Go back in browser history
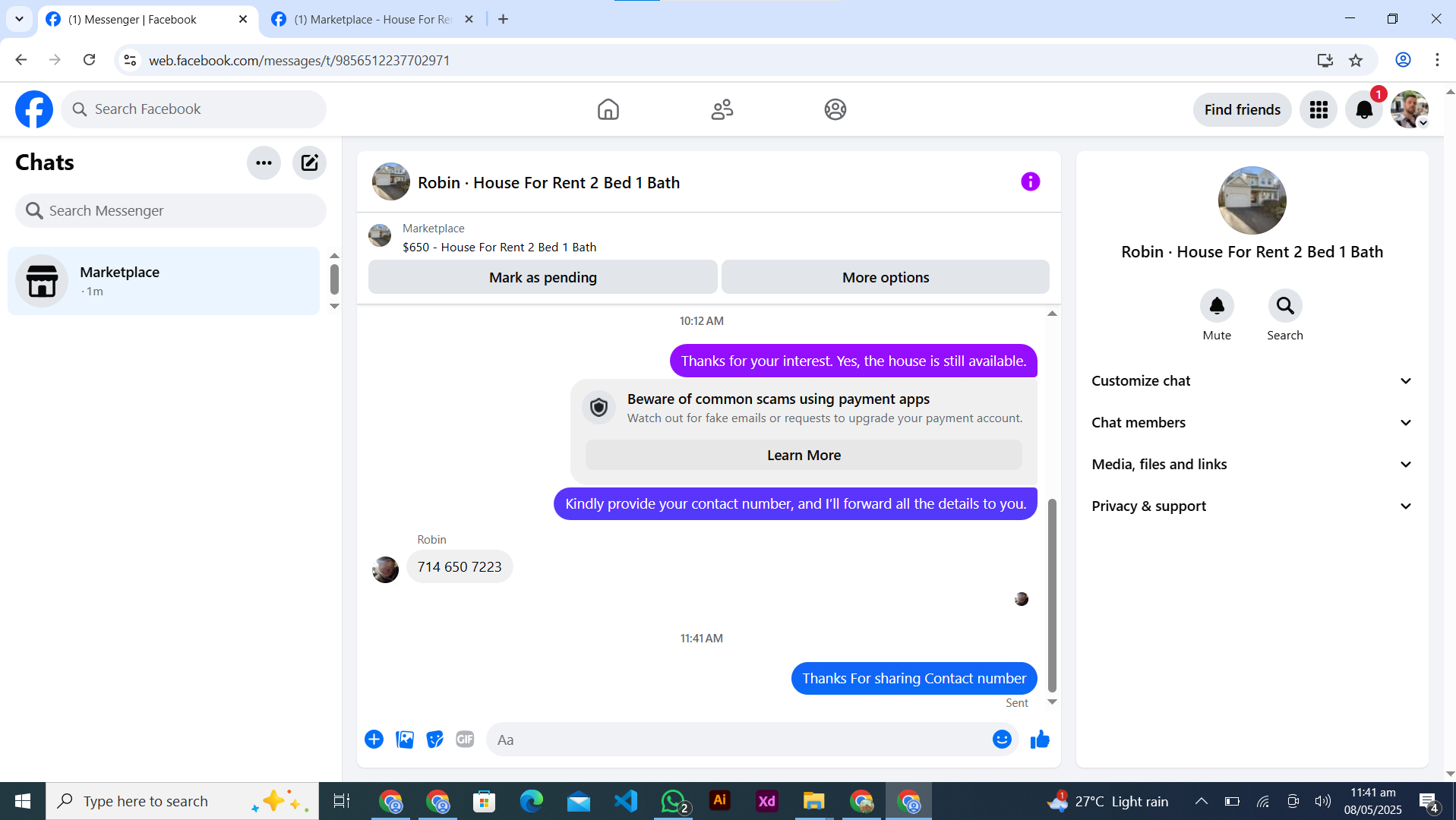1456x820 pixels. click(21, 60)
